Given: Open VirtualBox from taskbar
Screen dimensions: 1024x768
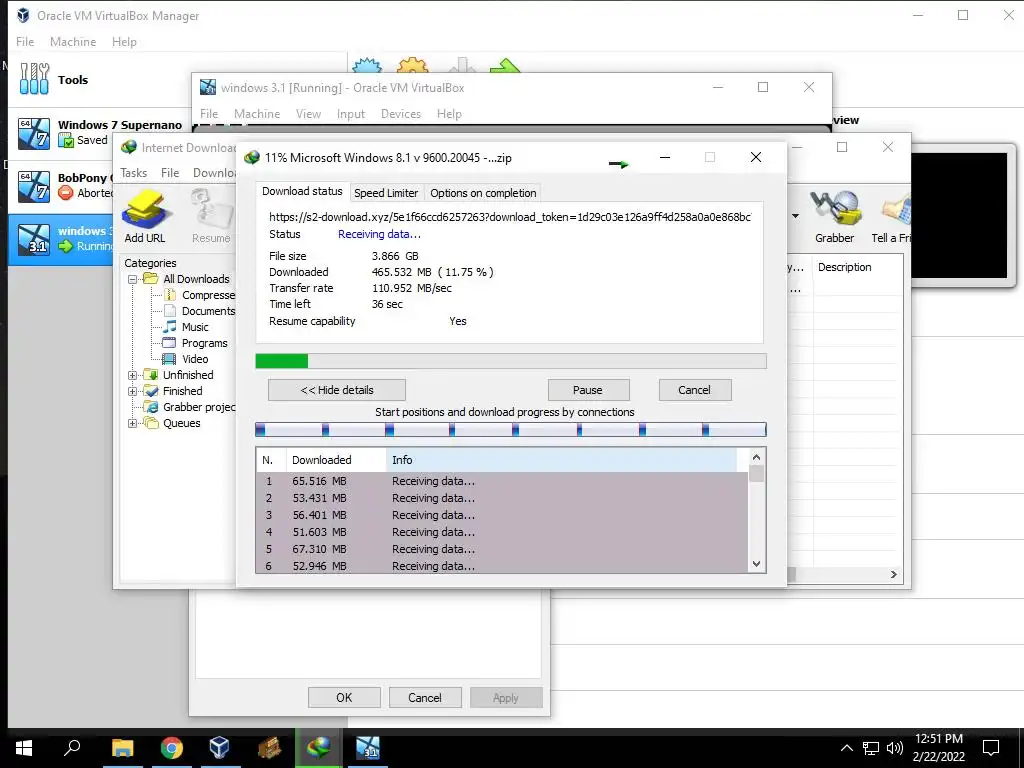Looking at the screenshot, I should [219, 748].
